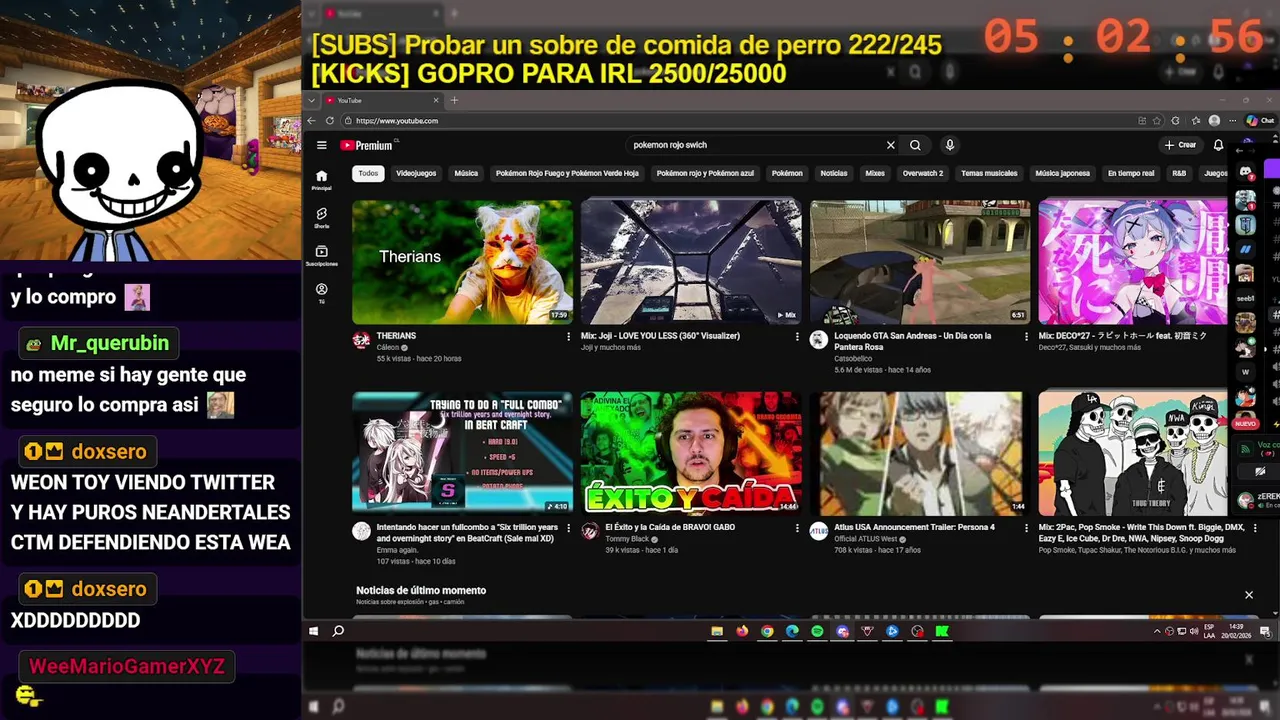Switch to the YouTube browser tab

tap(380, 100)
